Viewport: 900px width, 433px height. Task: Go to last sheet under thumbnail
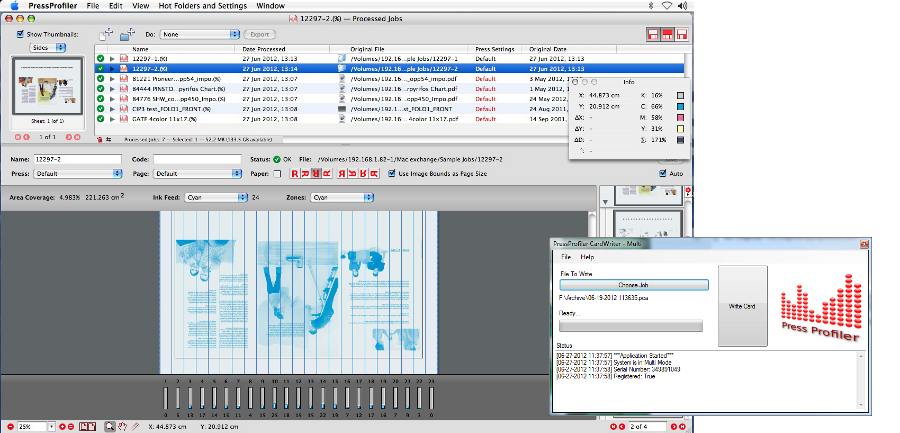(77, 137)
